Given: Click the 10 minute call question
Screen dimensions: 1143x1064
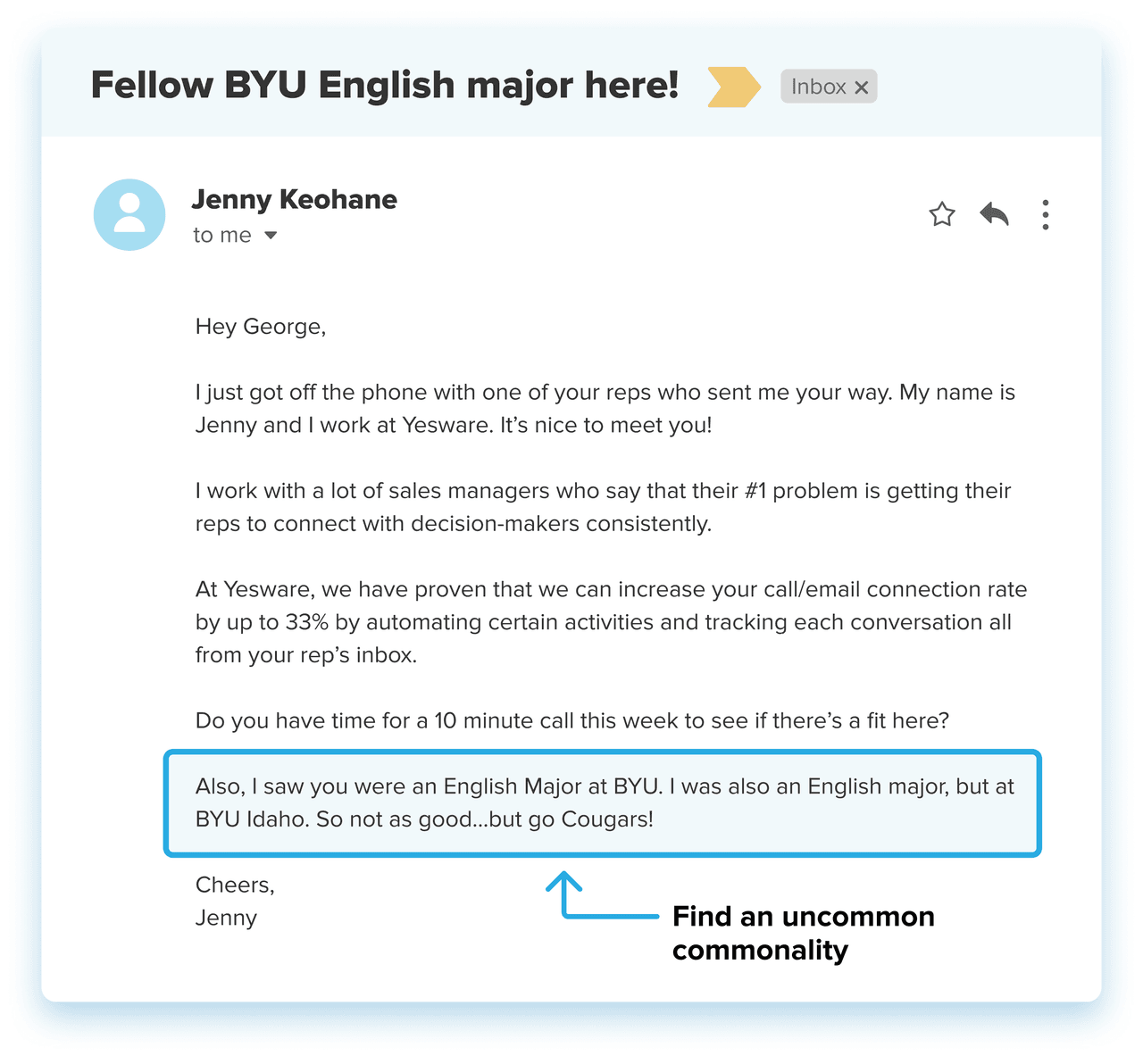Looking at the screenshot, I should 571,720.
